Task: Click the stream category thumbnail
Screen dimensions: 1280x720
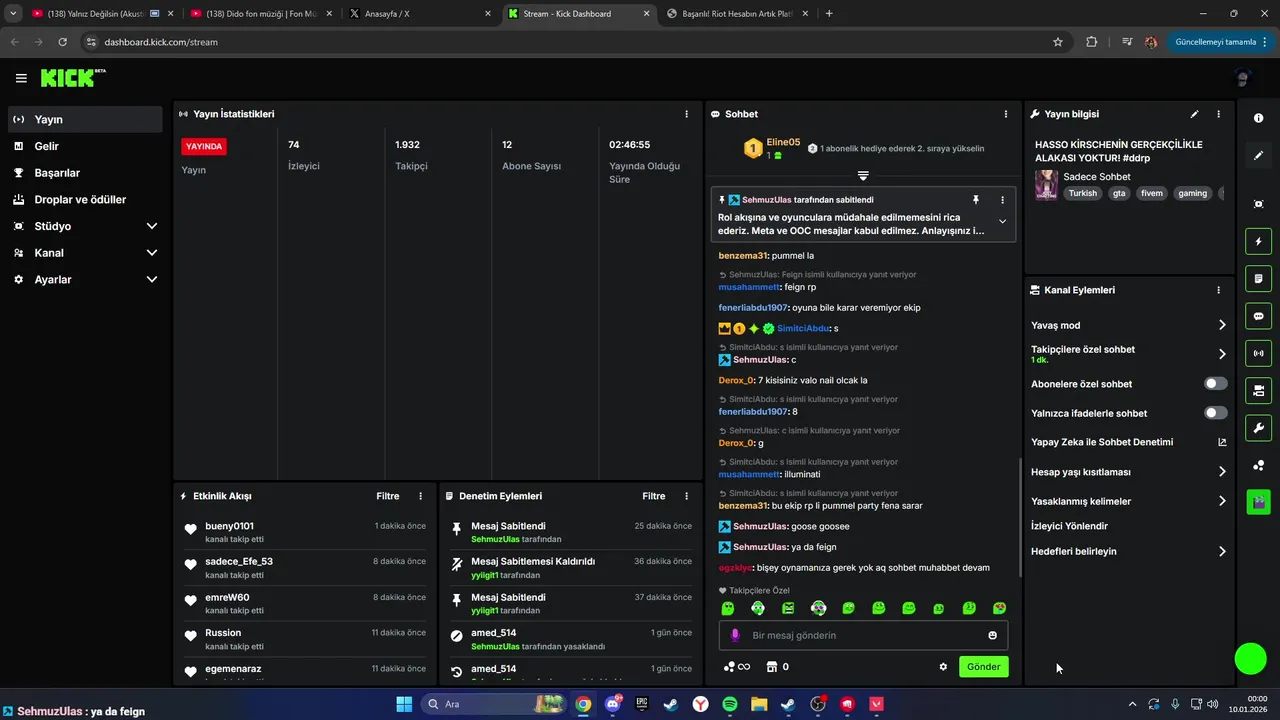Action: pyautogui.click(x=1046, y=185)
